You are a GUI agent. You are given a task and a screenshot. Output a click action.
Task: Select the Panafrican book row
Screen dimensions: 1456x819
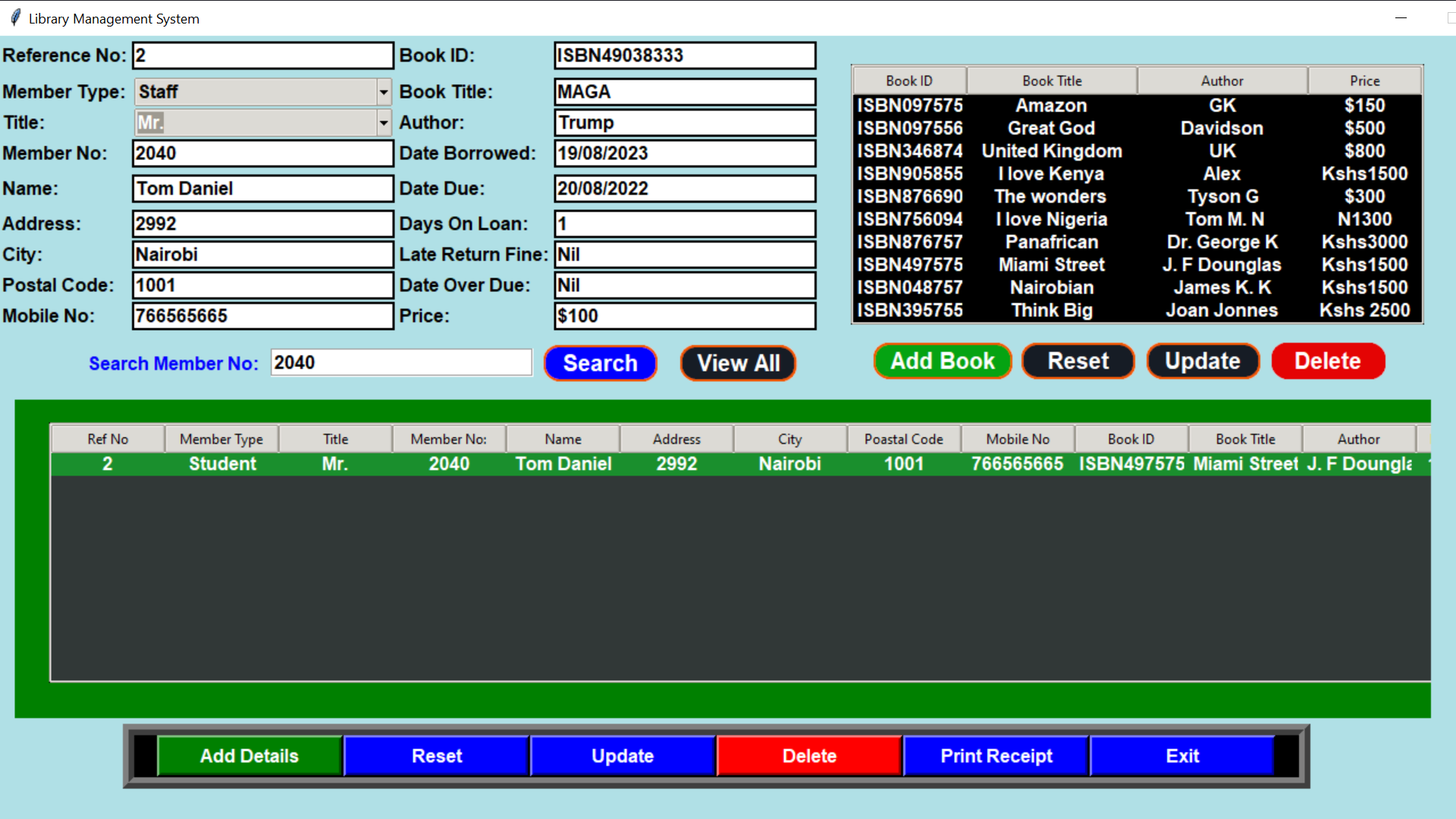click(1051, 242)
